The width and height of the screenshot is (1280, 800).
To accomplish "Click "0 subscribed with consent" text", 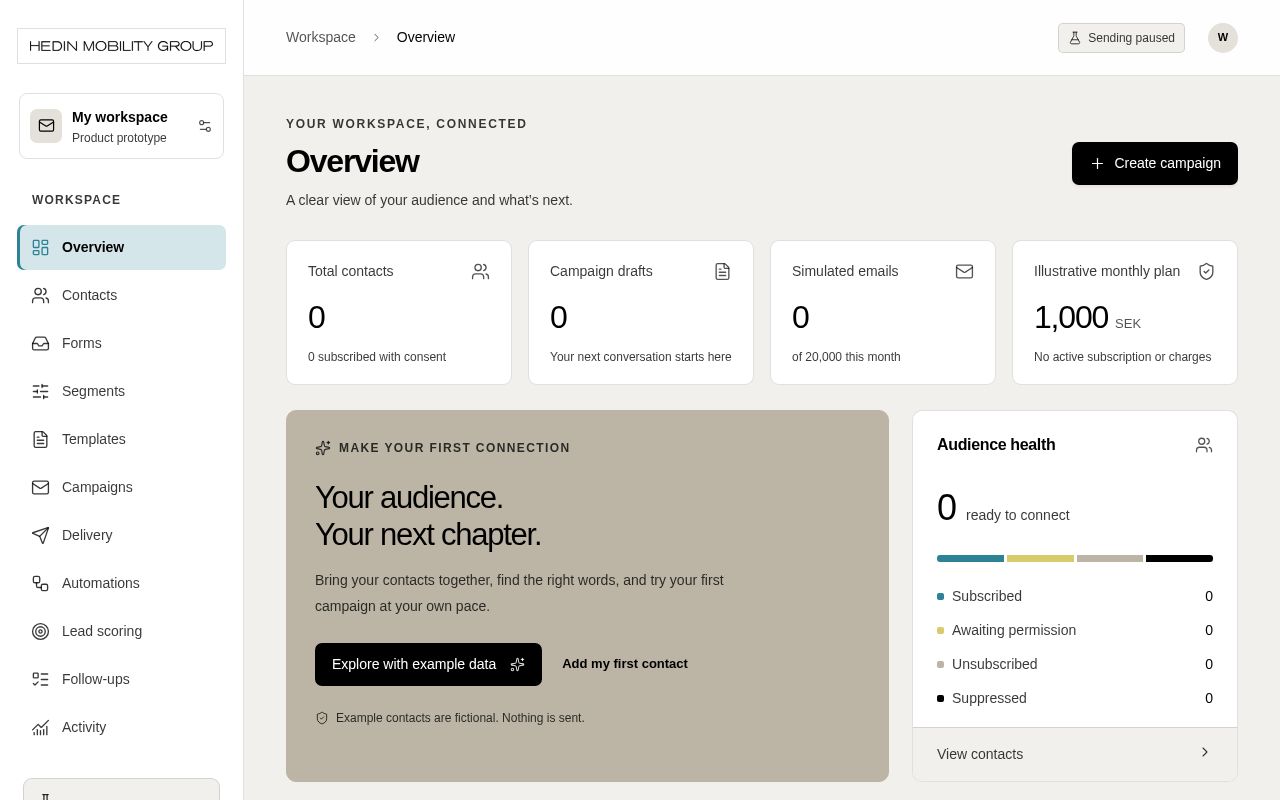I will tap(377, 357).
